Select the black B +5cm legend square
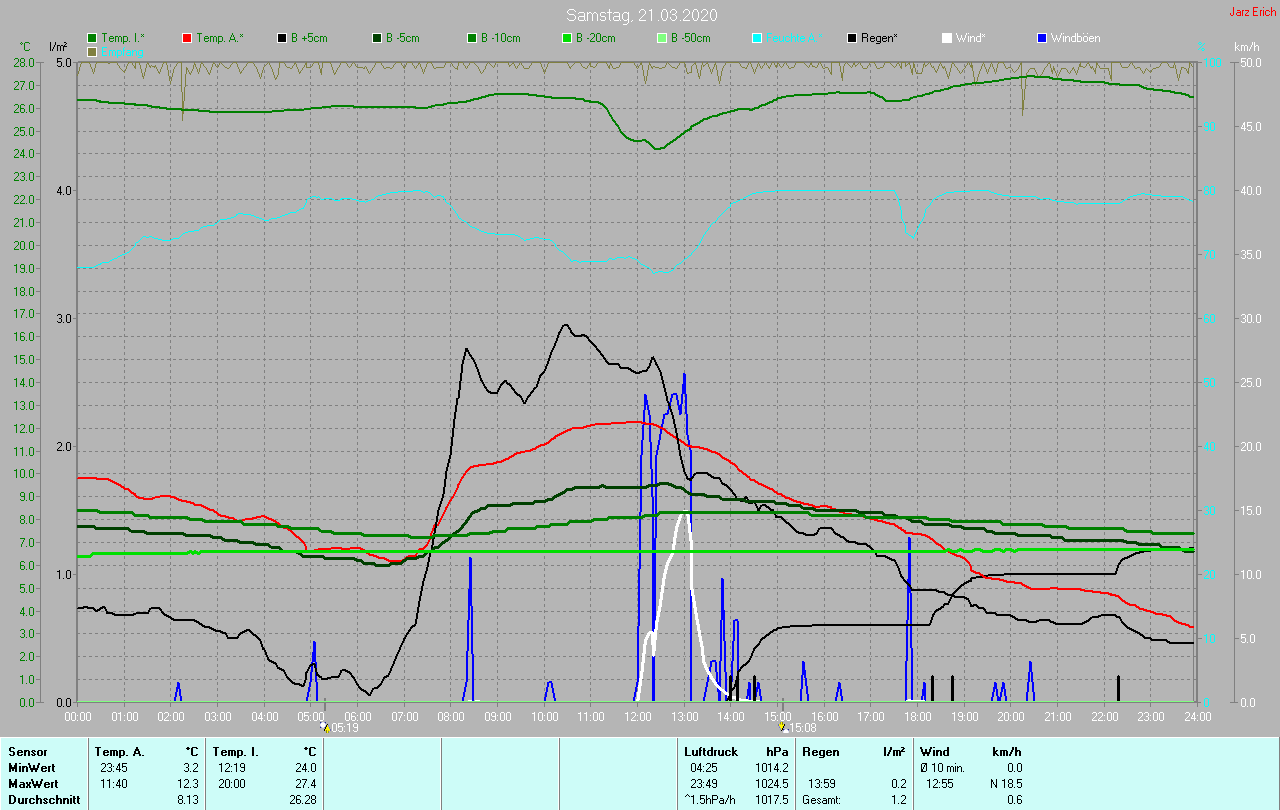Viewport: 1280px width, 810px height. tap(282, 38)
